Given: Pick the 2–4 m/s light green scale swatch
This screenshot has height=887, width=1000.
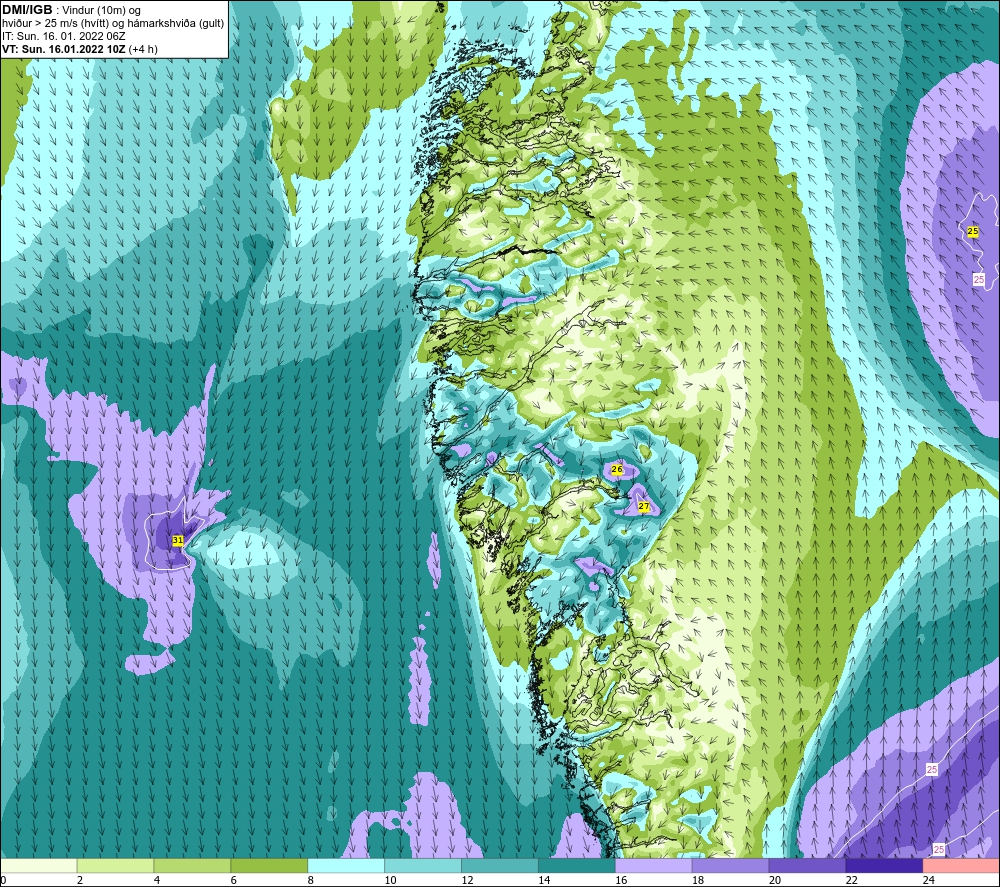Looking at the screenshot, I should coord(115,865).
